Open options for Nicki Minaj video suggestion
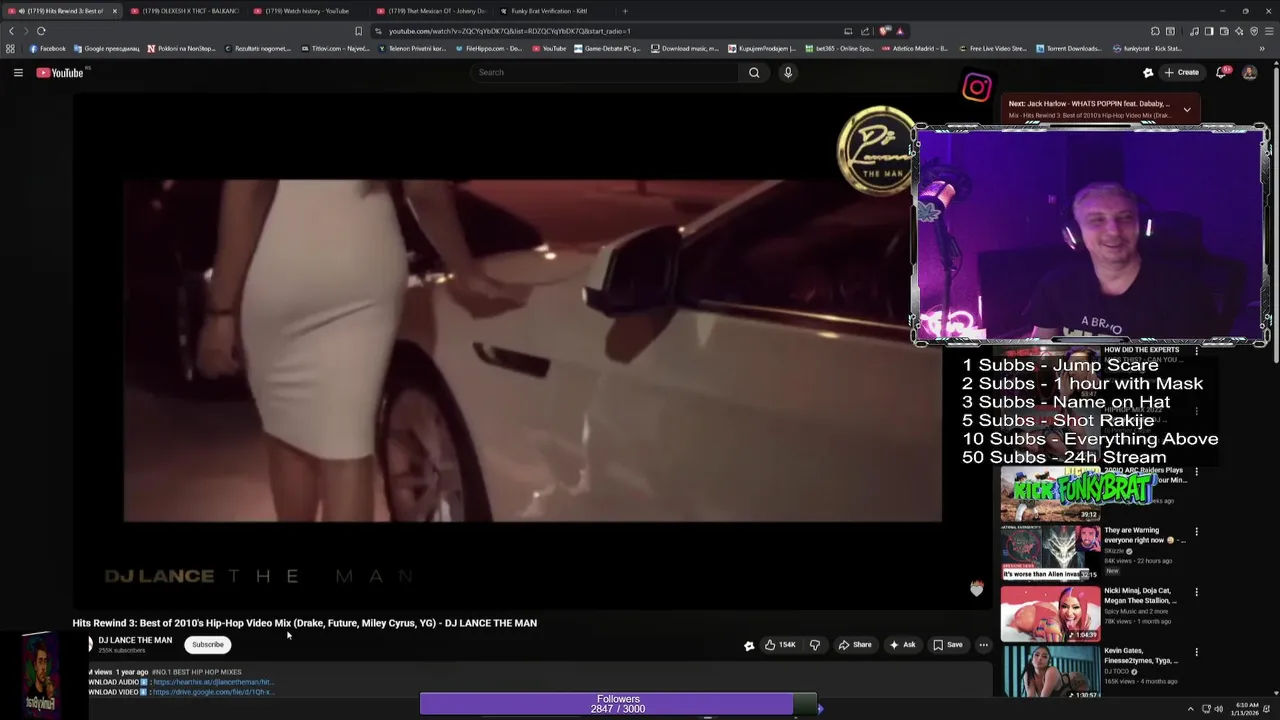The width and height of the screenshot is (1280, 720). [1196, 592]
